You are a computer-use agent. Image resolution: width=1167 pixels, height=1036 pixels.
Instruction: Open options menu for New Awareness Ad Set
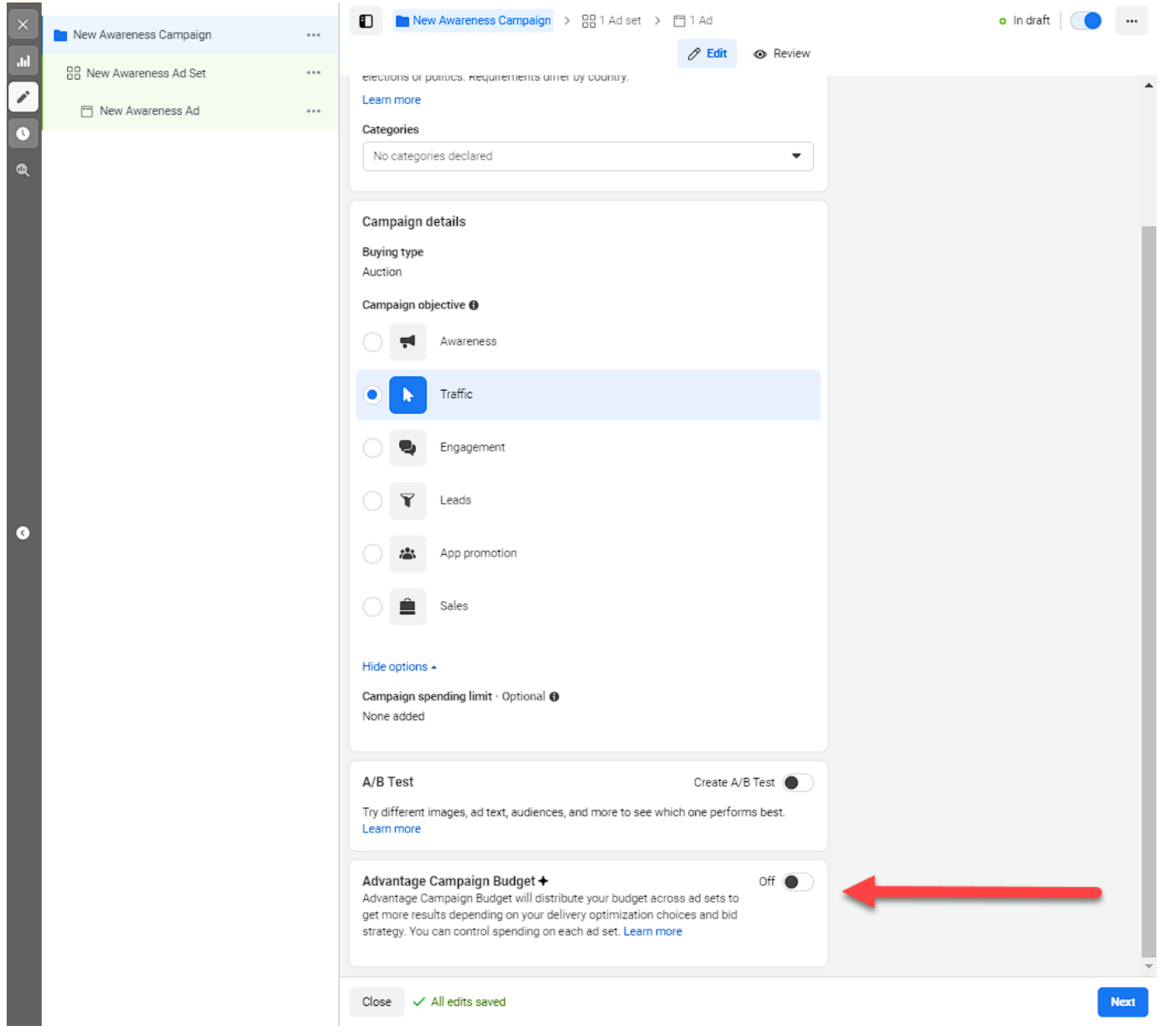pyautogui.click(x=314, y=73)
